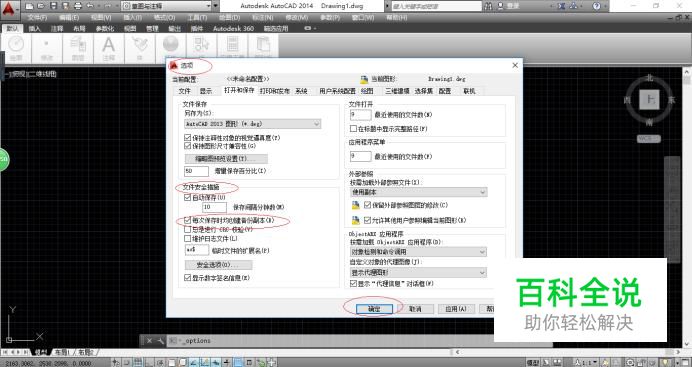Toggle 显示数字签名信息 checkbox

click(188, 278)
